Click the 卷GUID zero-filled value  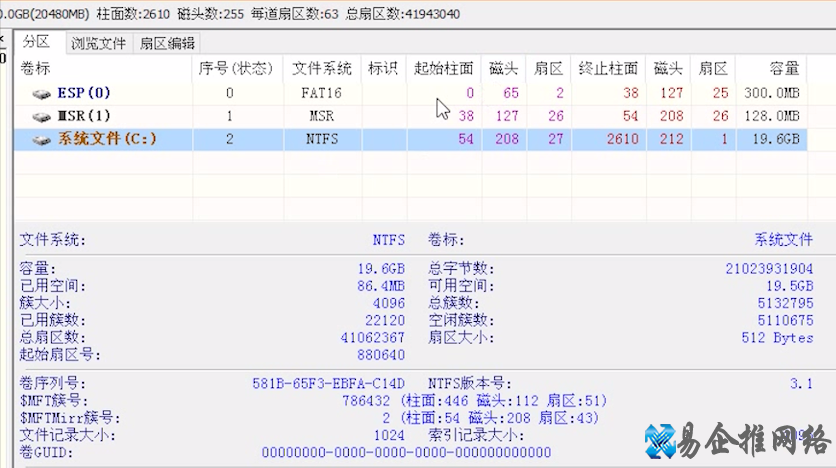(406, 453)
